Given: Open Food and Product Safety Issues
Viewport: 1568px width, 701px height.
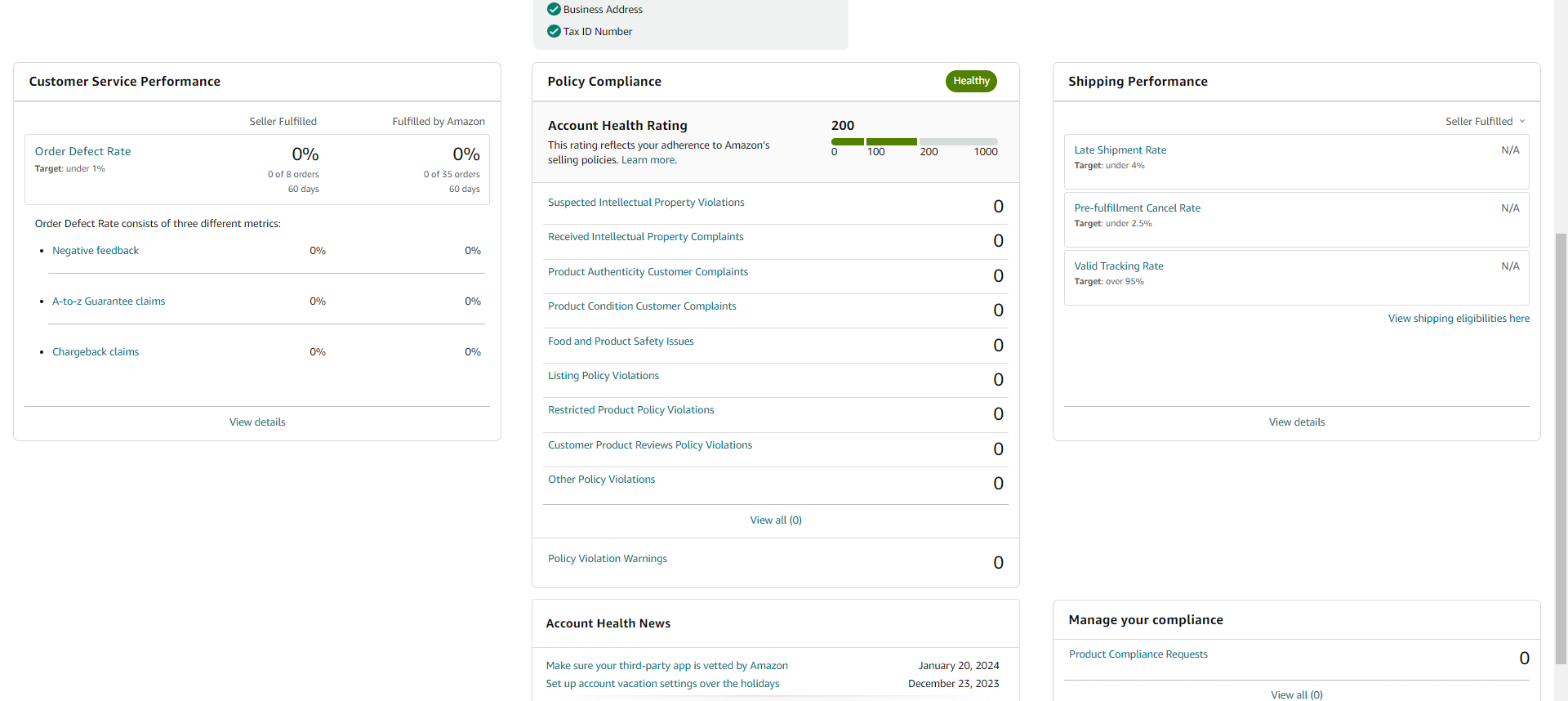Looking at the screenshot, I should 621,342.
